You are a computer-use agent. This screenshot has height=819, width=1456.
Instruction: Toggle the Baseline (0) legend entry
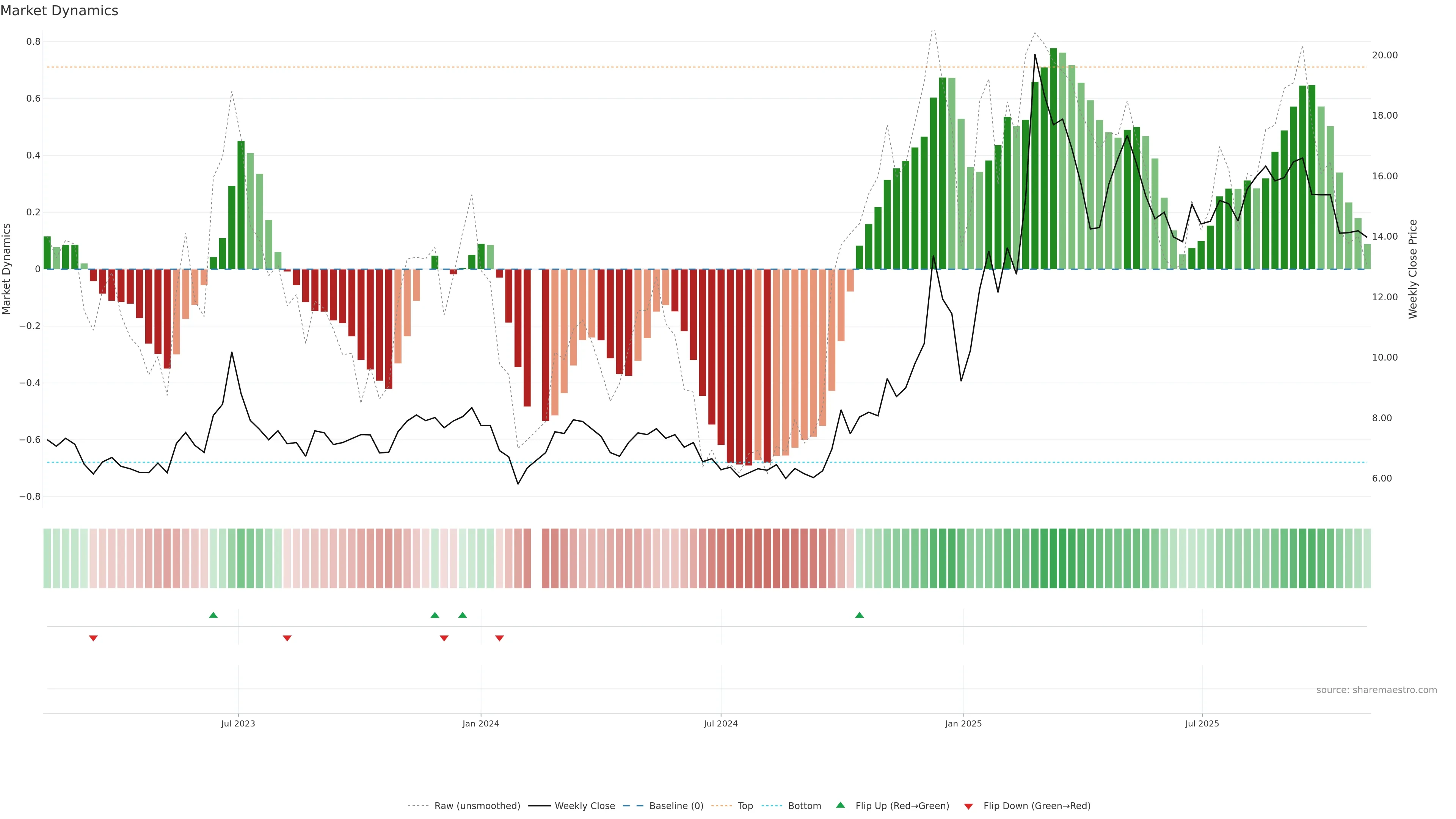676,806
